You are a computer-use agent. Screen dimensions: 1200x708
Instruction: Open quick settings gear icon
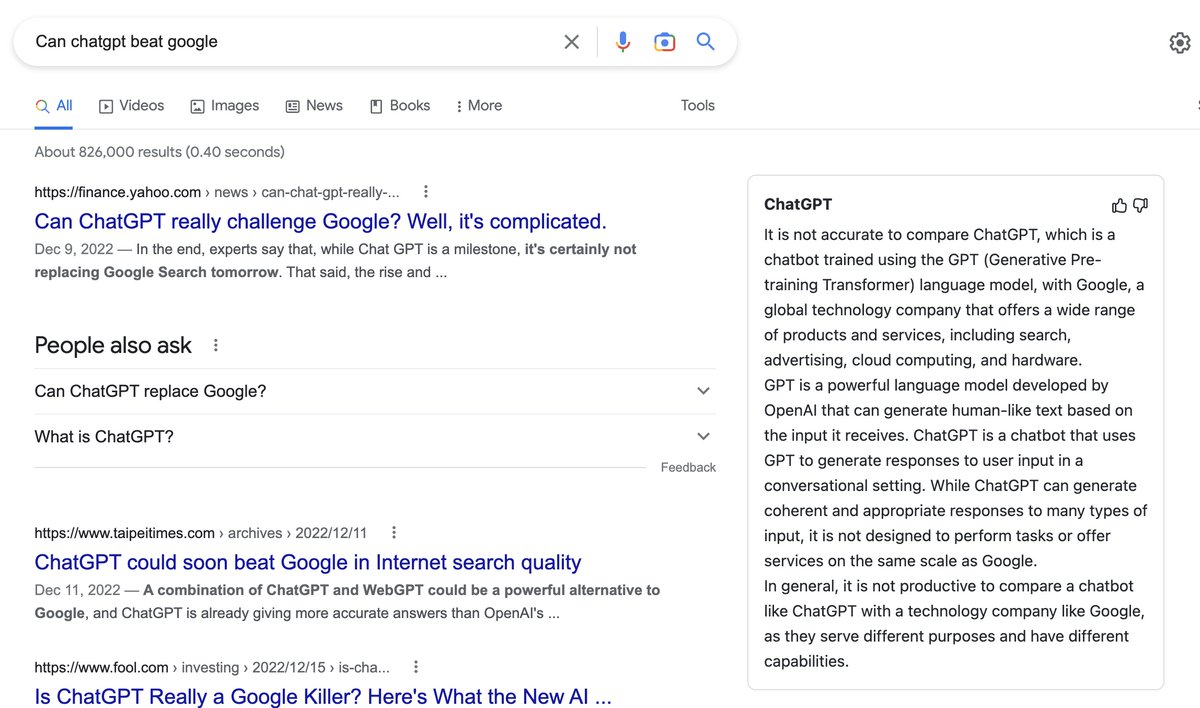(1179, 42)
